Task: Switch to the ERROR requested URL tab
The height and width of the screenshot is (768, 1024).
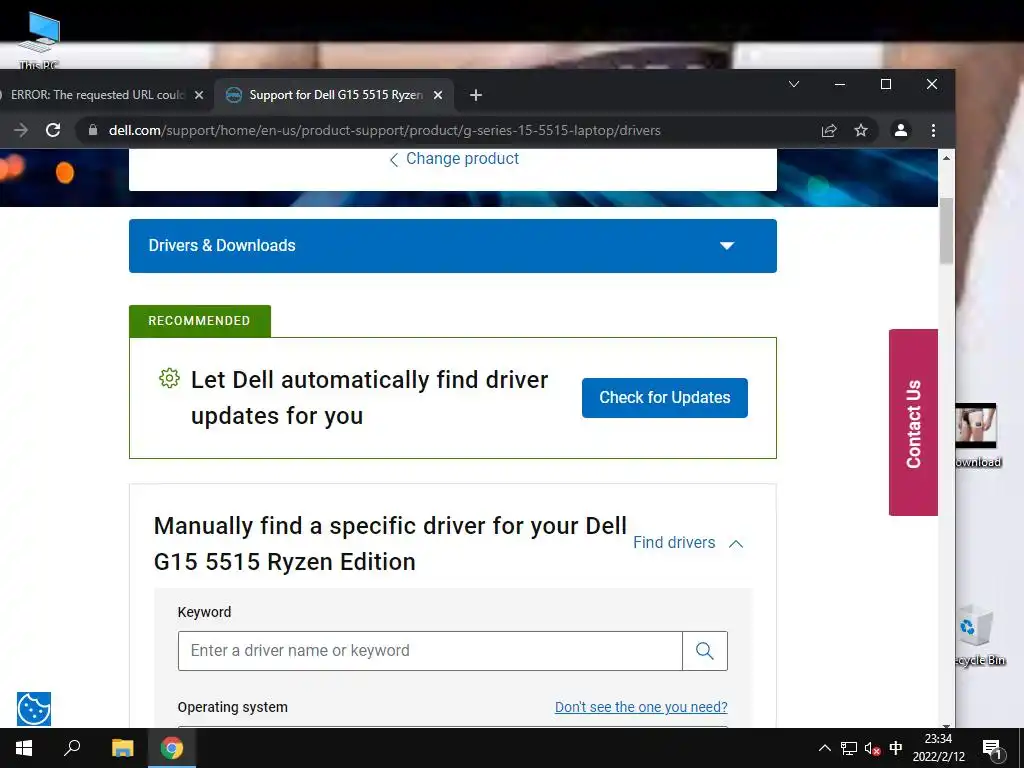Action: coord(98,95)
